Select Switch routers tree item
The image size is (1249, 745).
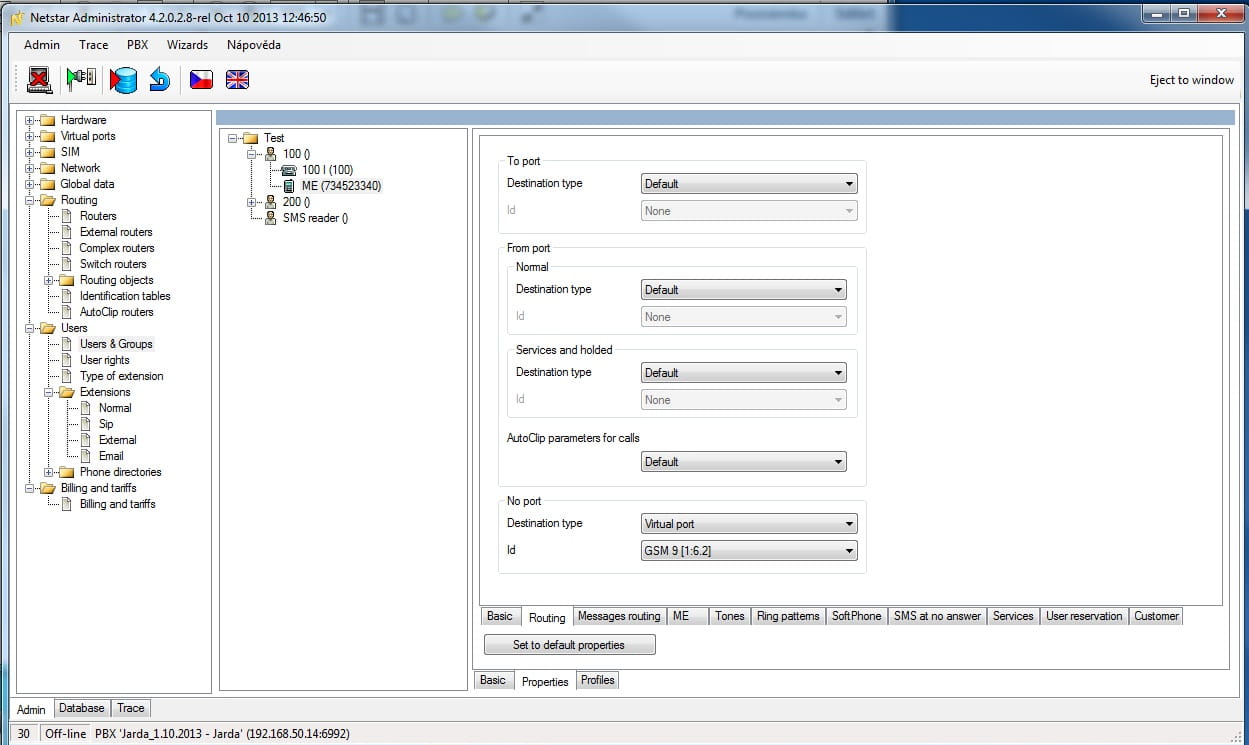pos(113,264)
